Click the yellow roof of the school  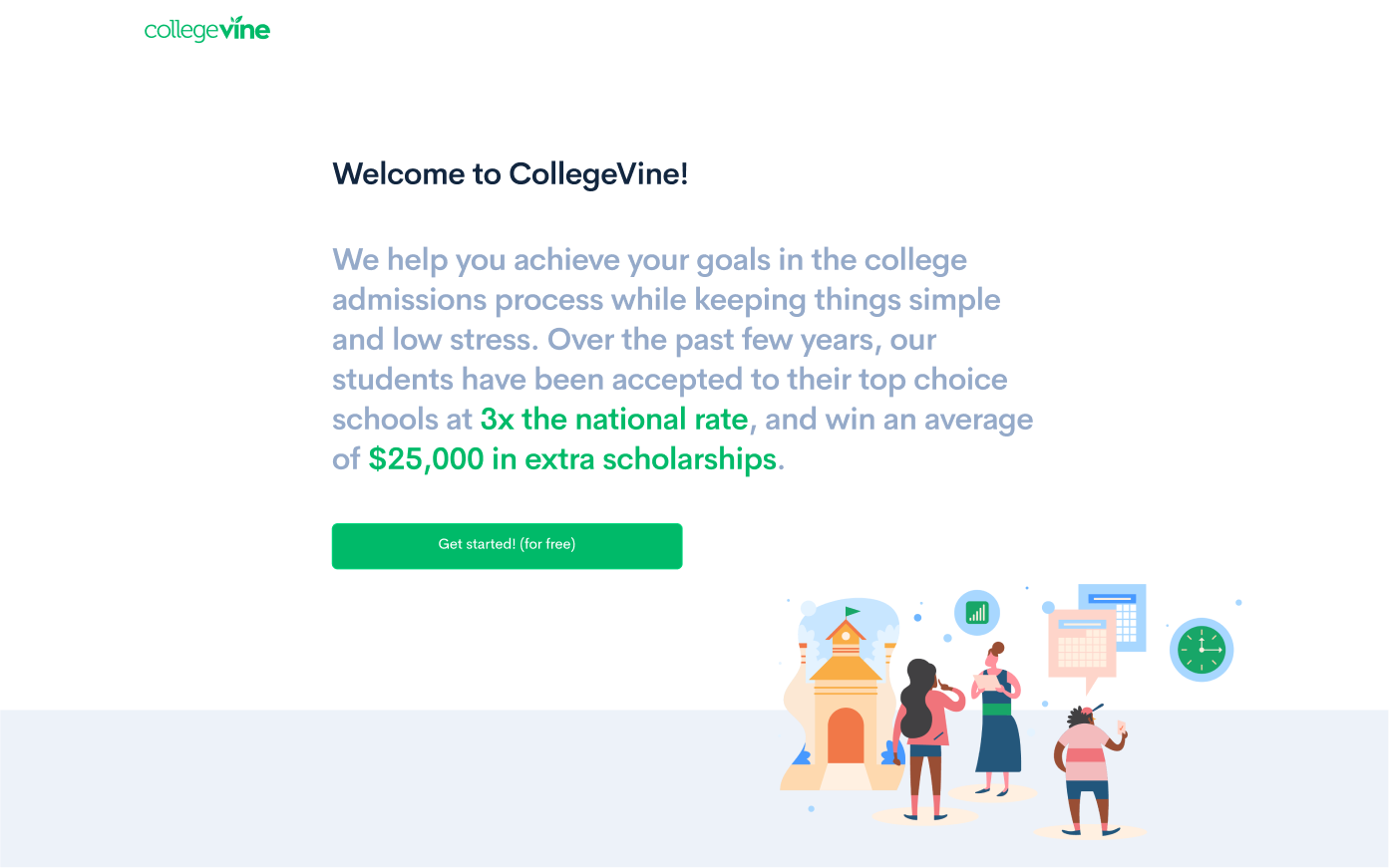pos(846,669)
